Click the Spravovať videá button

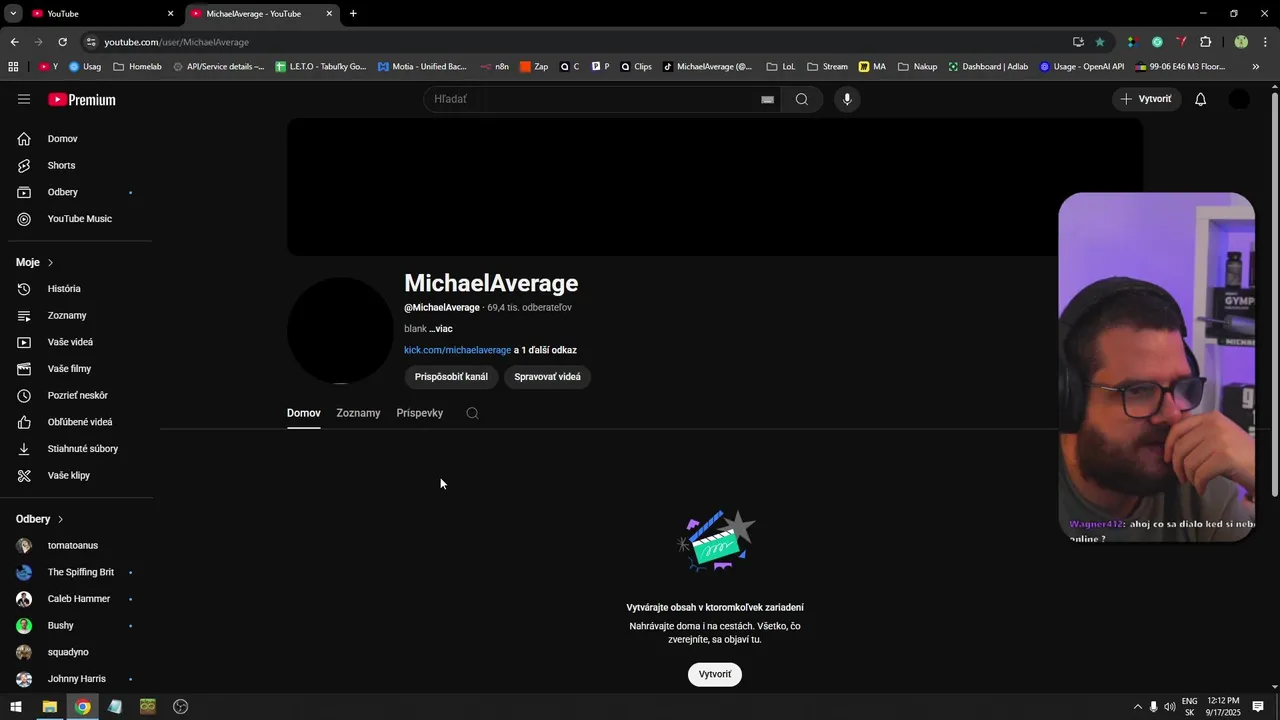(x=547, y=377)
